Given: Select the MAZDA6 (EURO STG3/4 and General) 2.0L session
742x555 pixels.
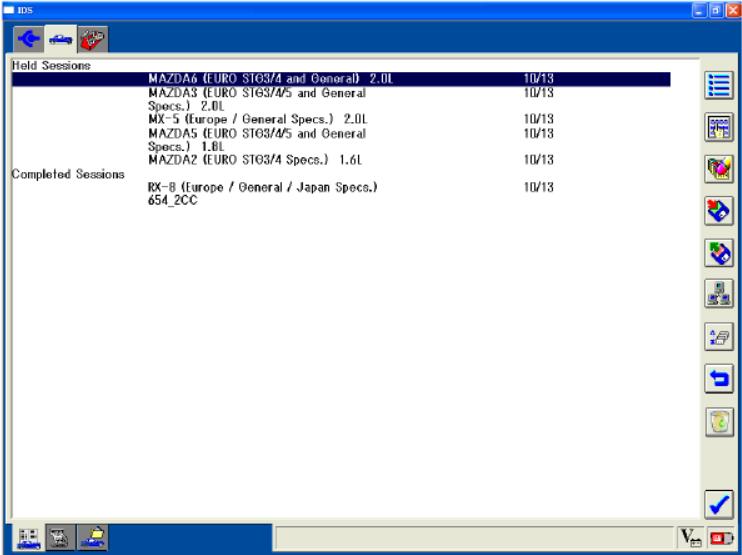Looking at the screenshot, I should coord(341,79).
